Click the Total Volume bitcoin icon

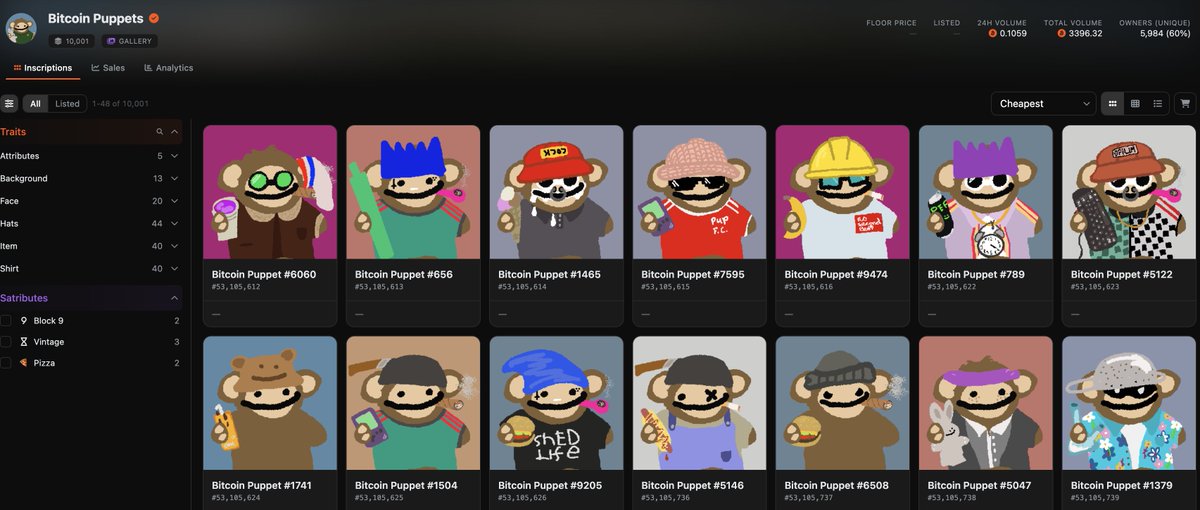tap(1061, 33)
